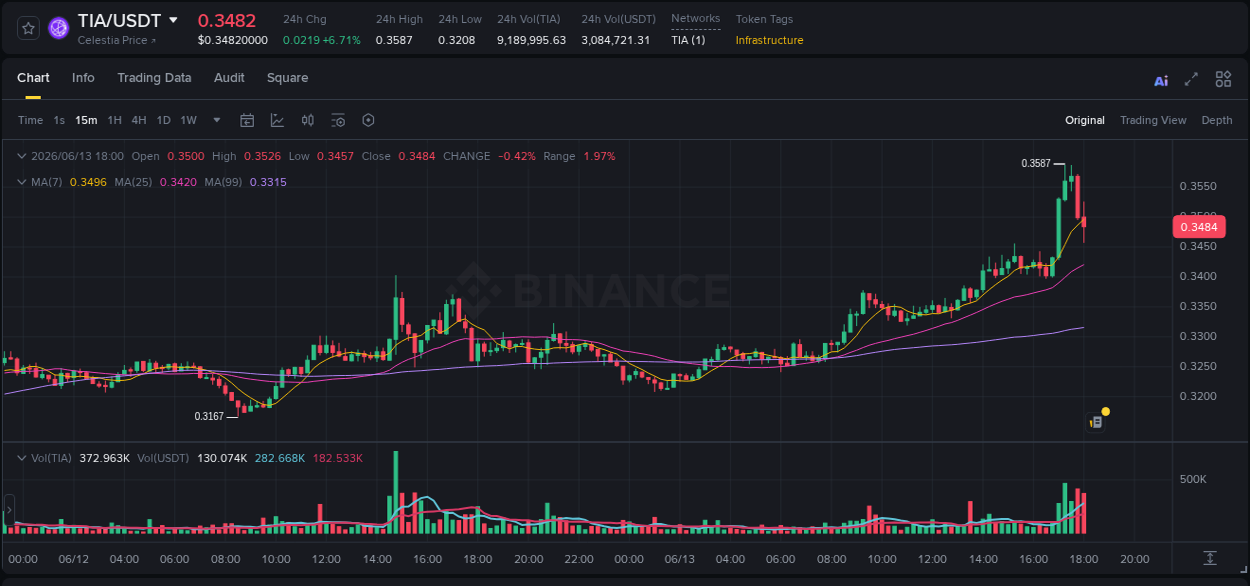The image size is (1250, 586).
Task: Switch to Trading View chart
Action: [1153, 120]
